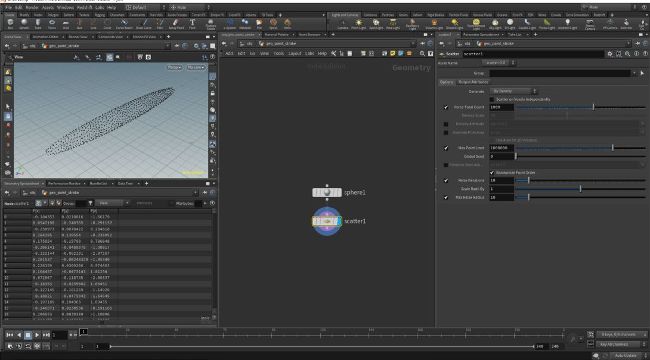Add a Portal Light from the shelf
The height and width of the screenshot is (360, 650).
pos(547,24)
